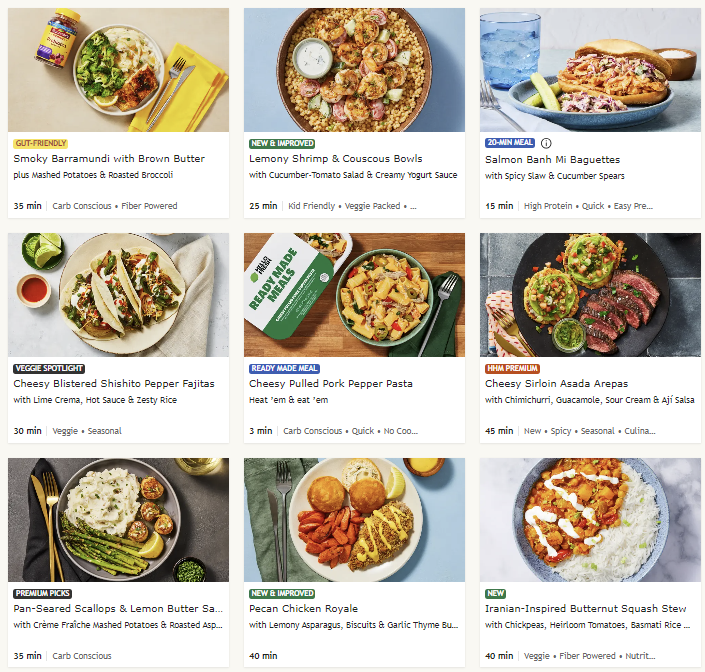Select the READY MADE MEAL badge
Viewport: 705px width, 672px height.
pos(285,369)
